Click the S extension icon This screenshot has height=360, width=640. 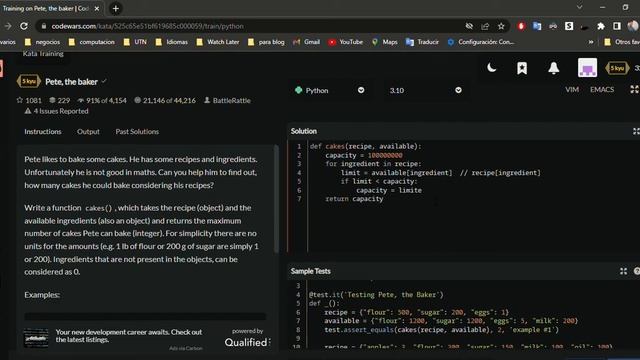pyautogui.click(x=569, y=26)
